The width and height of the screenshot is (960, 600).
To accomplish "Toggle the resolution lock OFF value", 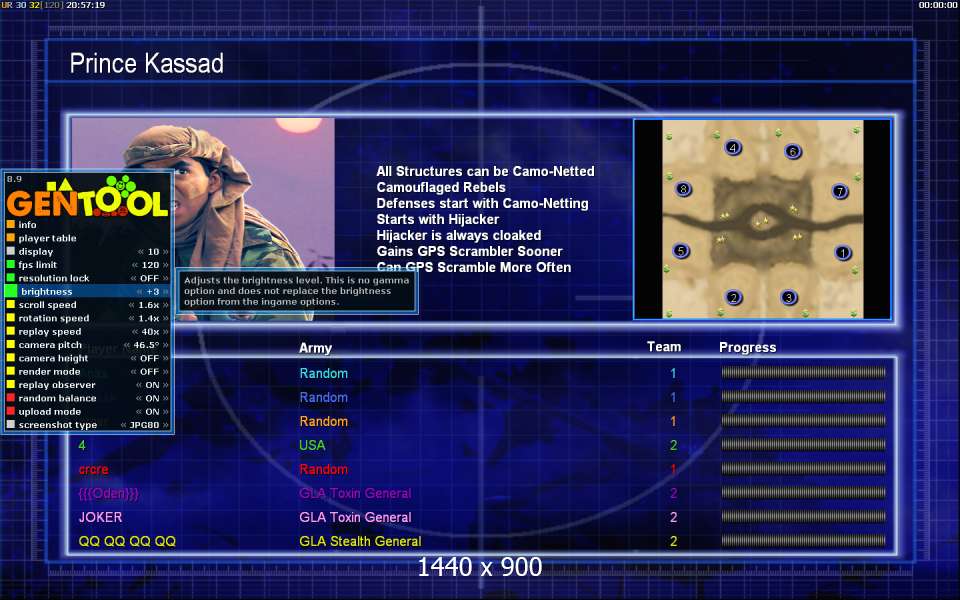I will tap(149, 278).
